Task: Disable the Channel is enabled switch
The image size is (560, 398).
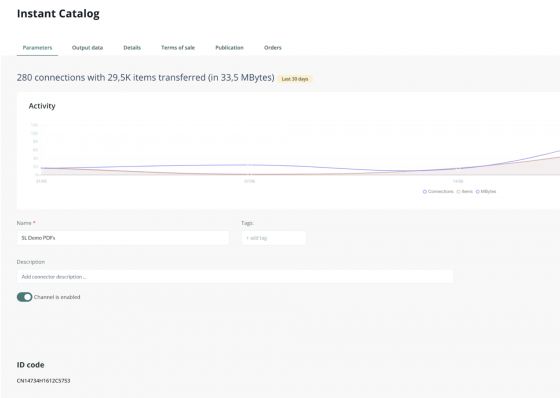Action: tap(24, 297)
